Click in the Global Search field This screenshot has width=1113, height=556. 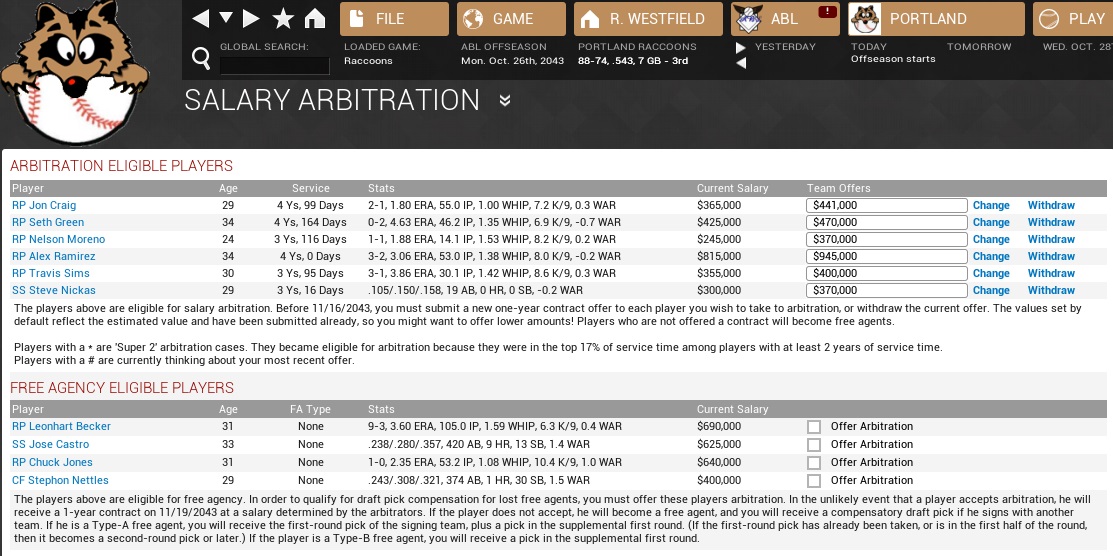tap(275, 65)
